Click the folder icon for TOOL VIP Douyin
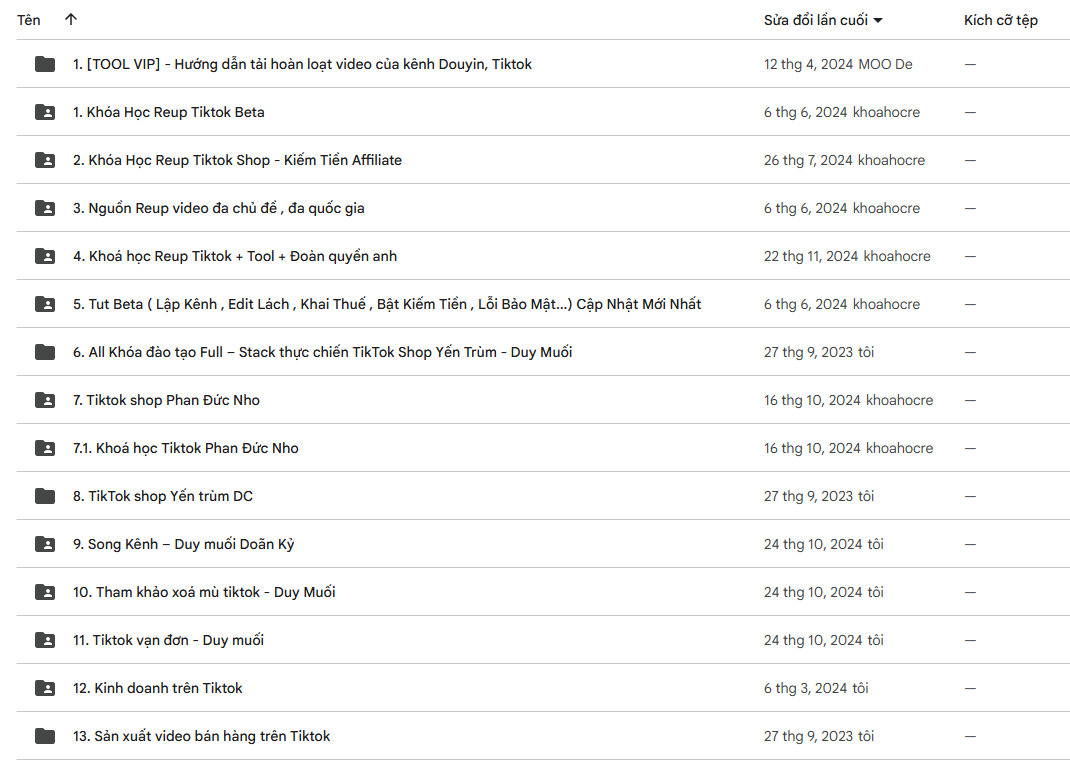The image size is (1070, 760). point(45,64)
